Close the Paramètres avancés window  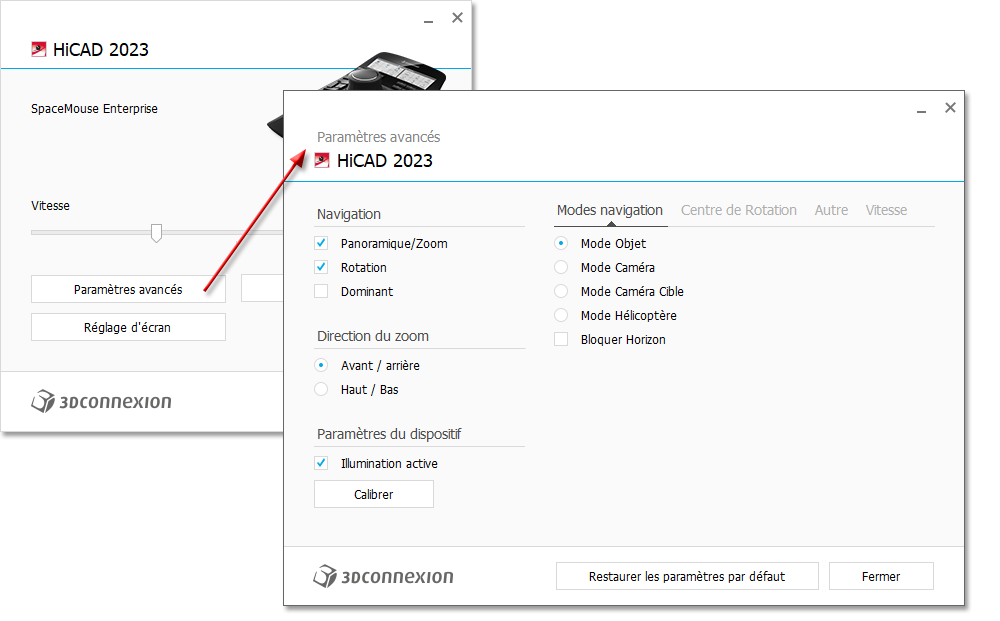coord(950,108)
